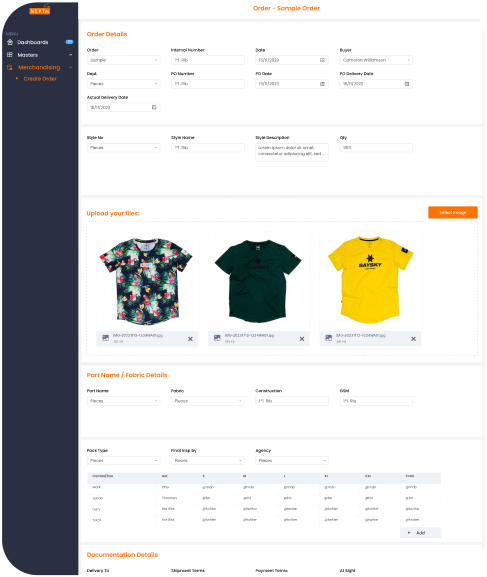The image size is (487, 577).
Task: Click the Dashboards home icon in sidebar
Action: click(x=10, y=42)
